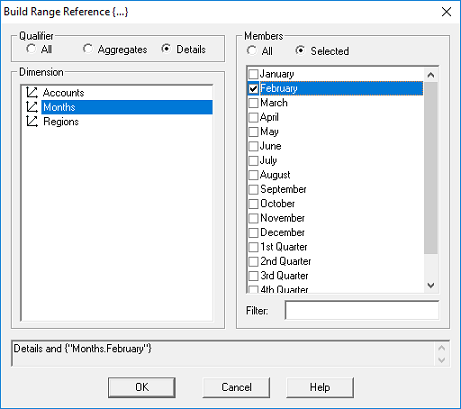Click the Cancel button

tap(236, 387)
